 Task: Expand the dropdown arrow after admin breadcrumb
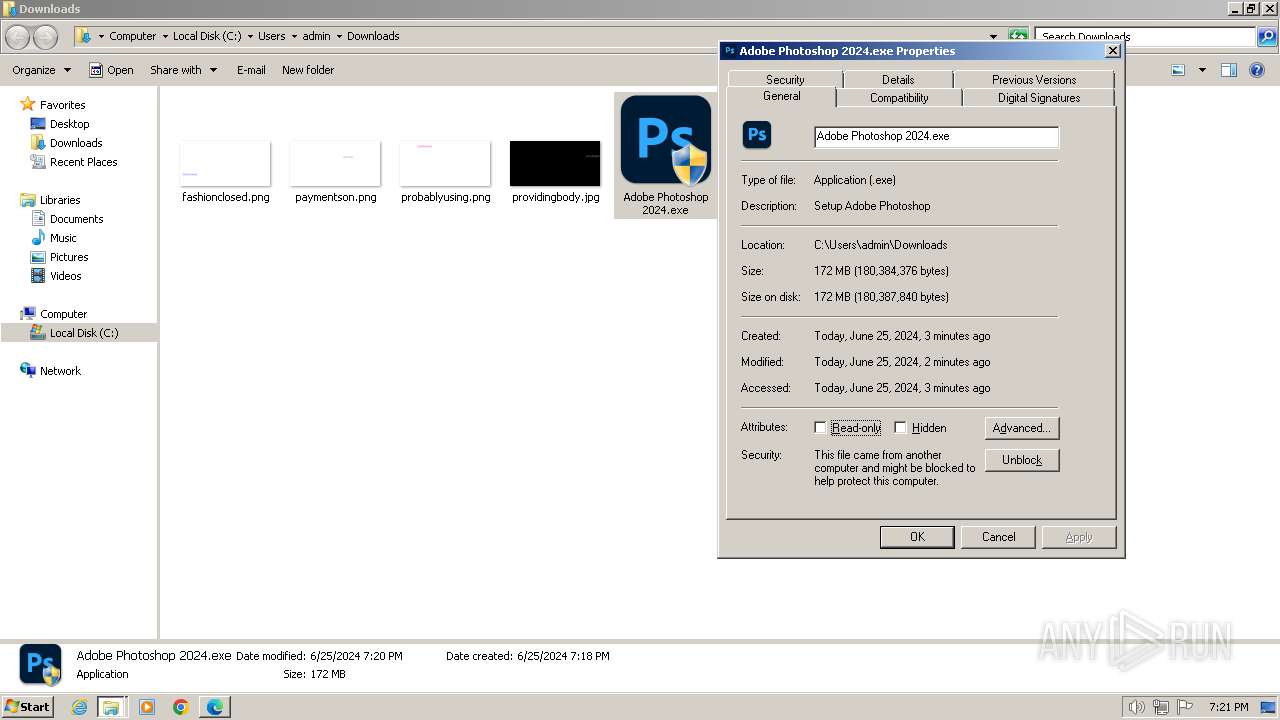[339, 36]
